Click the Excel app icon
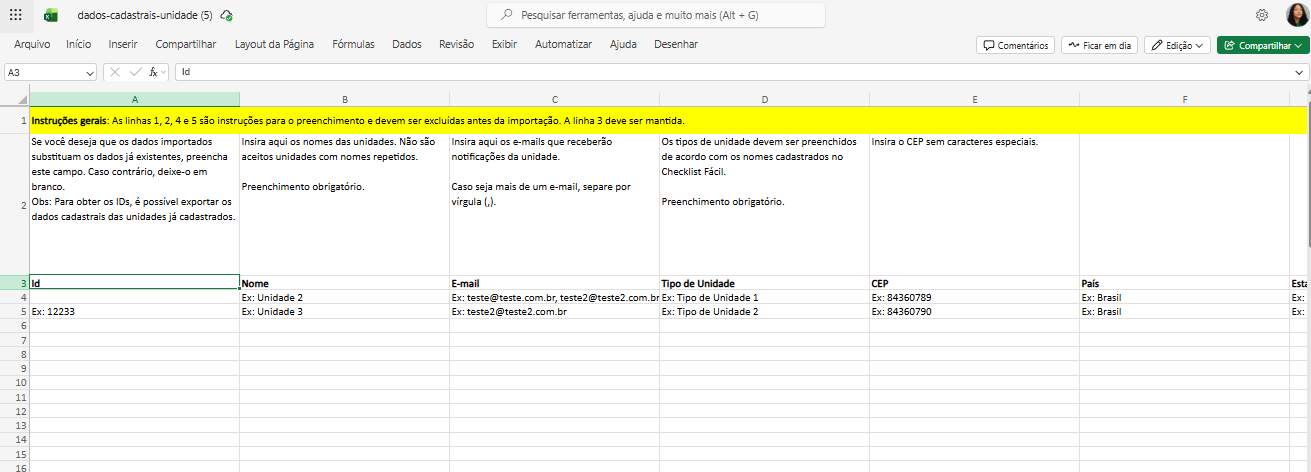The height and width of the screenshot is (472, 1311). click(x=51, y=15)
